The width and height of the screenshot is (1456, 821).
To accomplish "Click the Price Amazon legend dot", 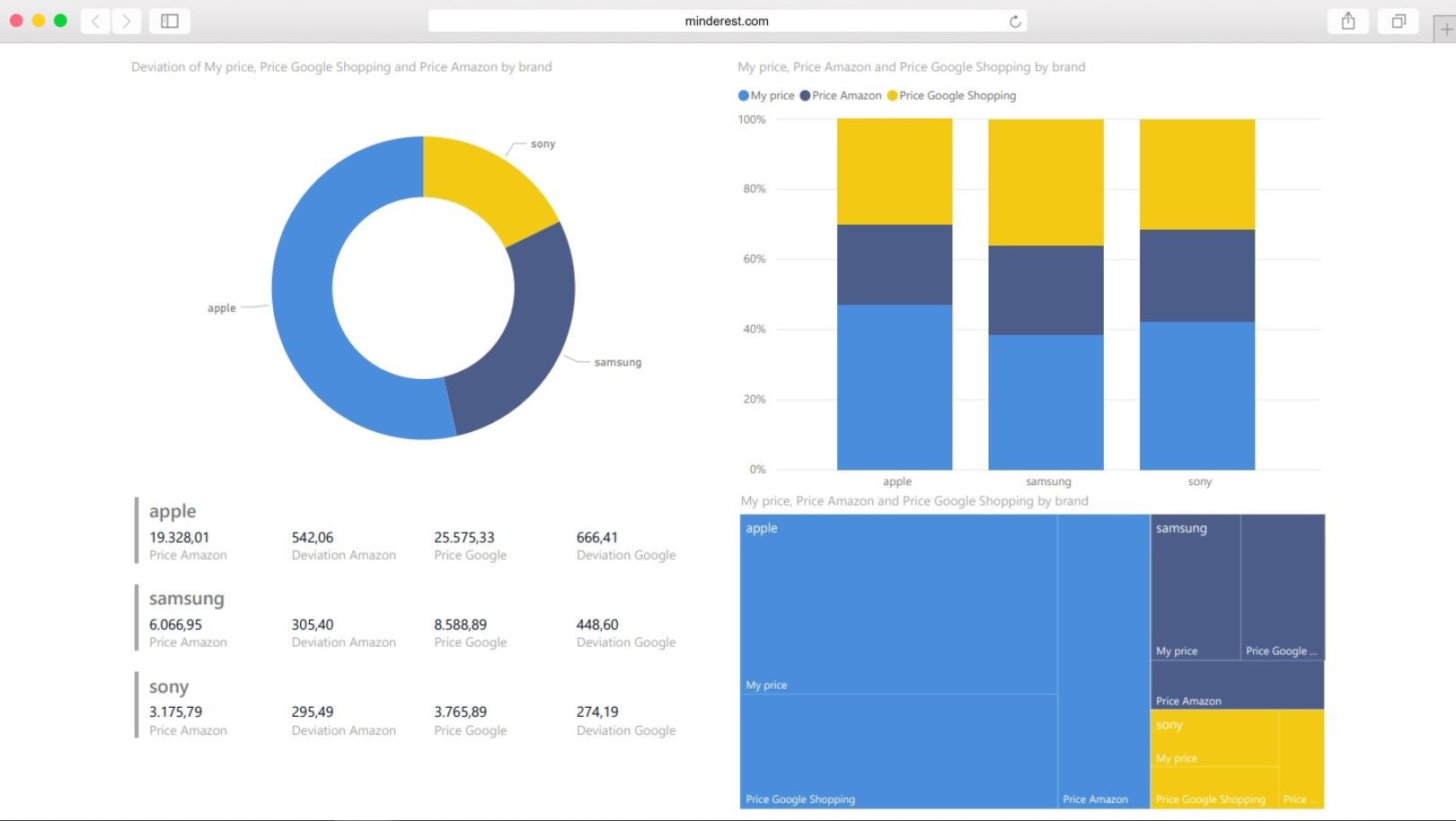I will 805,95.
